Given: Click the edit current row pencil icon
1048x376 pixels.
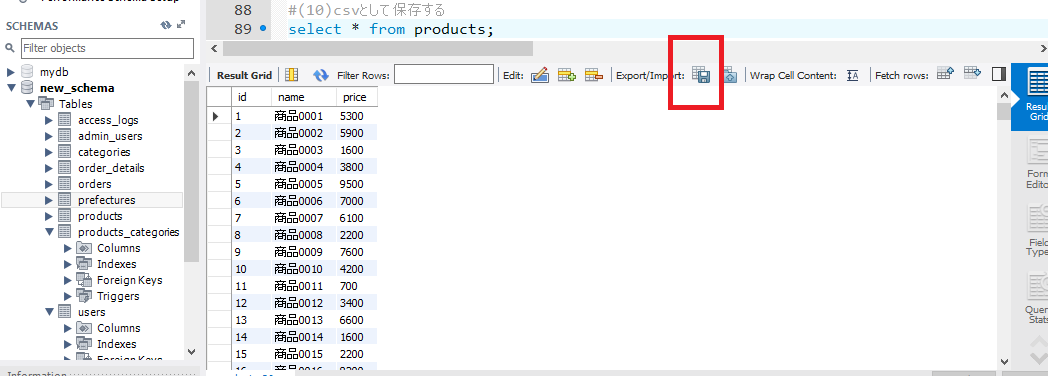Looking at the screenshot, I should tap(539, 75).
